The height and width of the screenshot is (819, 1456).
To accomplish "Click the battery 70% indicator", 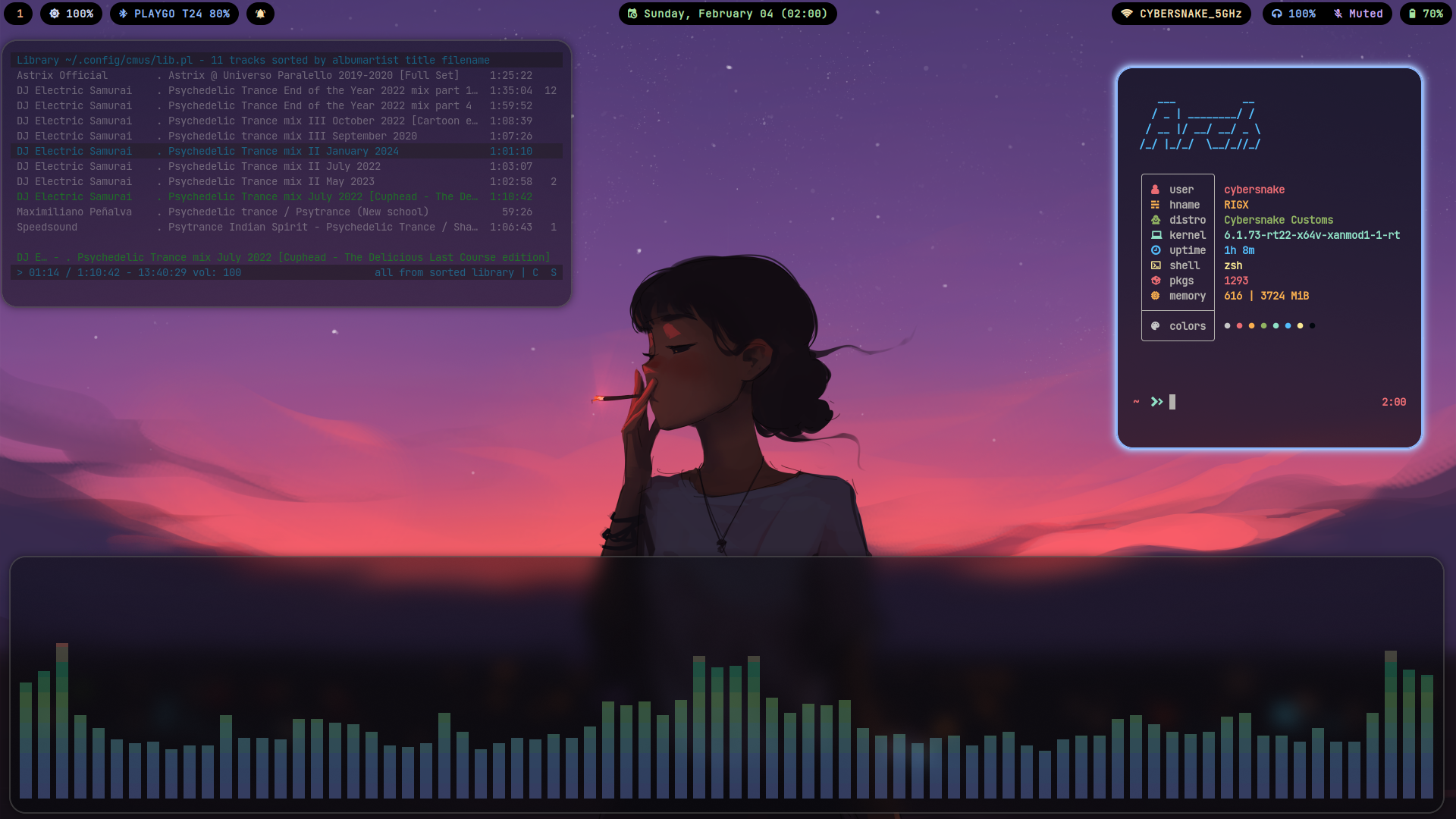I will (x=1425, y=14).
